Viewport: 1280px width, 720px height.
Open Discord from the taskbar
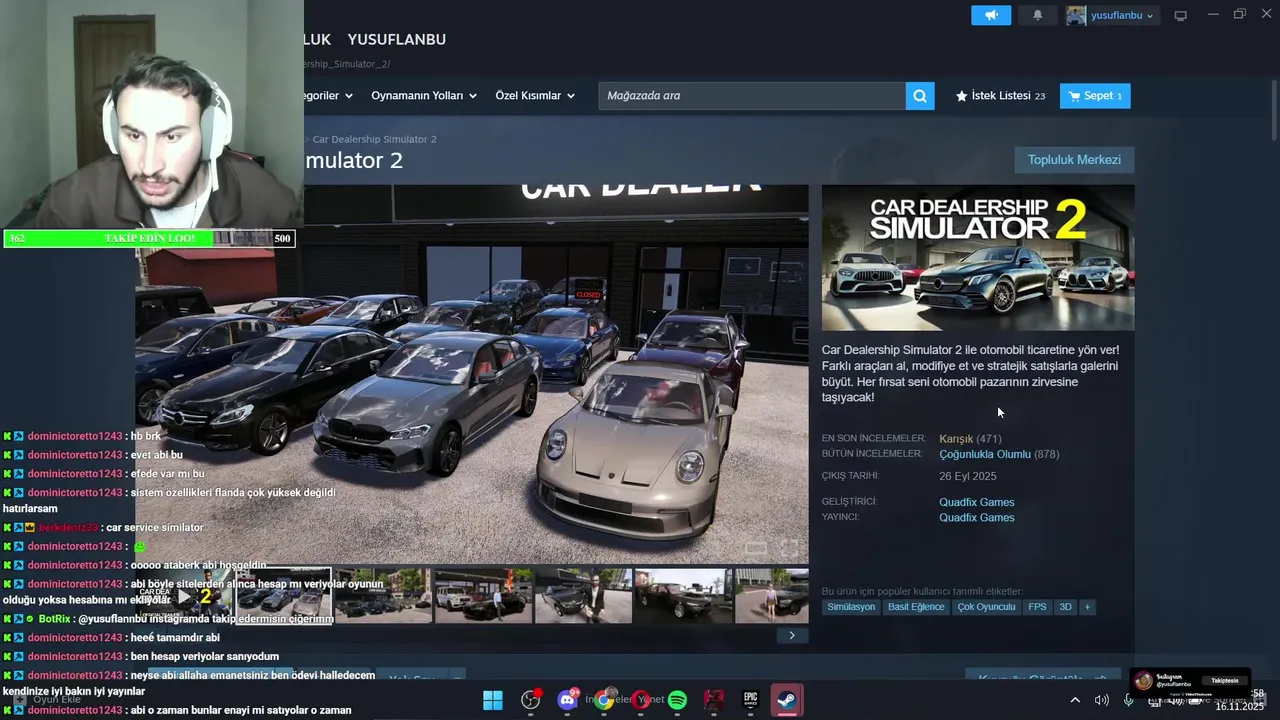coord(567,700)
